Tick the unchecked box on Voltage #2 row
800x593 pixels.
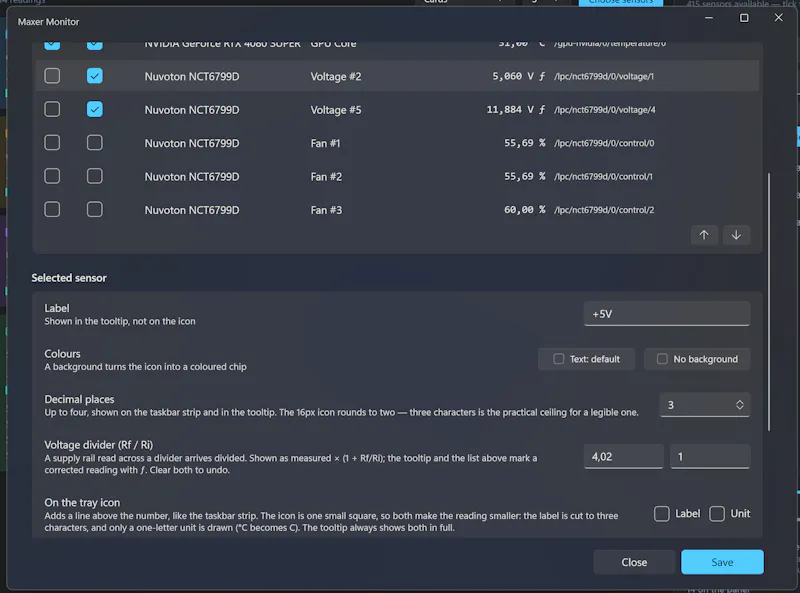(x=52, y=76)
